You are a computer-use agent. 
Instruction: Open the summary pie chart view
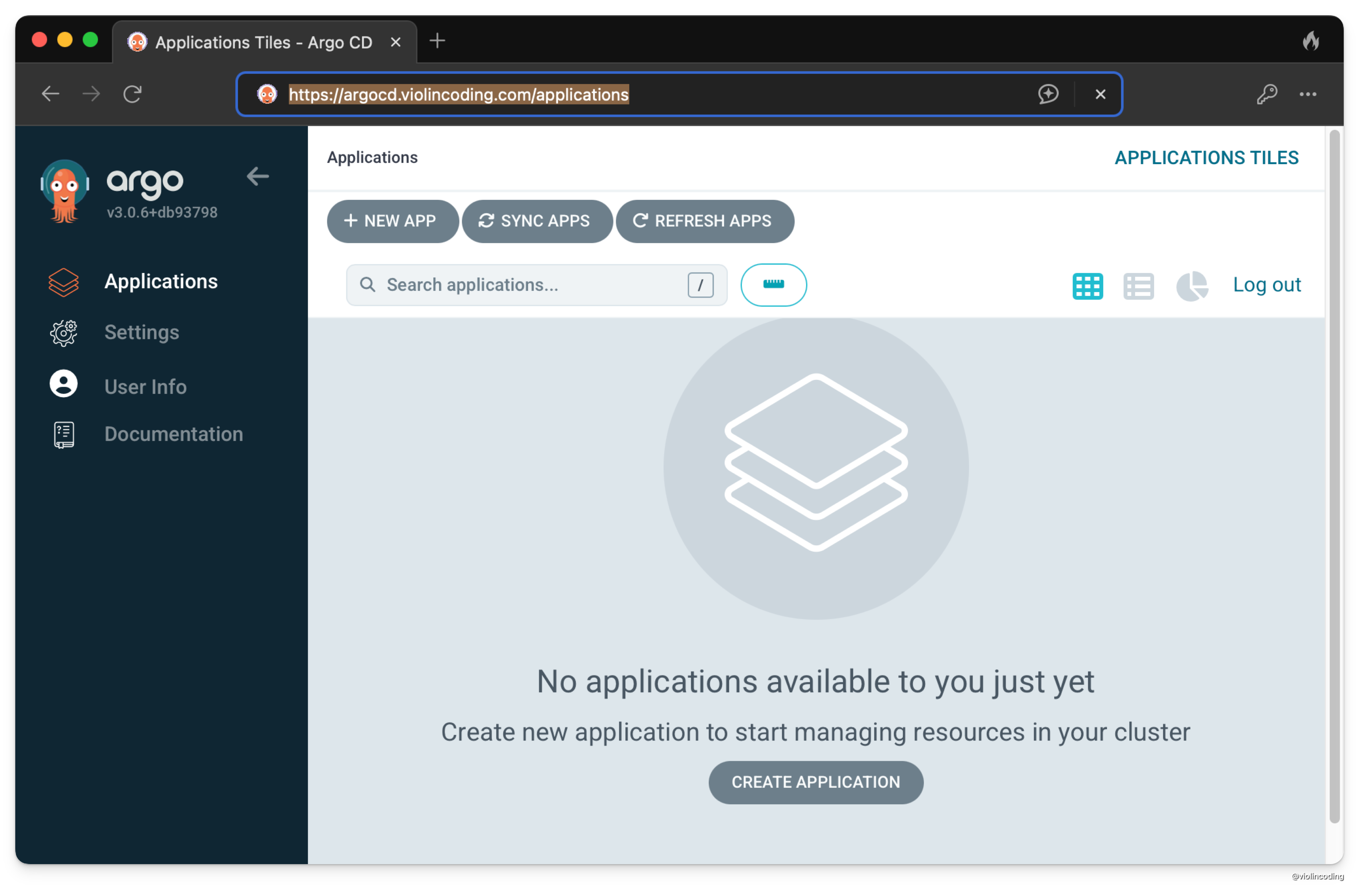coord(1192,286)
